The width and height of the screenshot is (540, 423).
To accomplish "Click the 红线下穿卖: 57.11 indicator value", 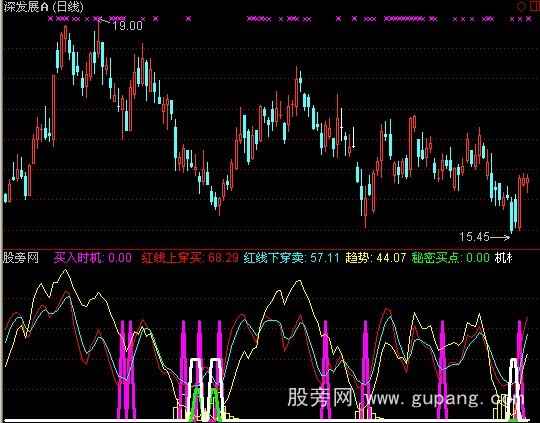I will coord(291,258).
